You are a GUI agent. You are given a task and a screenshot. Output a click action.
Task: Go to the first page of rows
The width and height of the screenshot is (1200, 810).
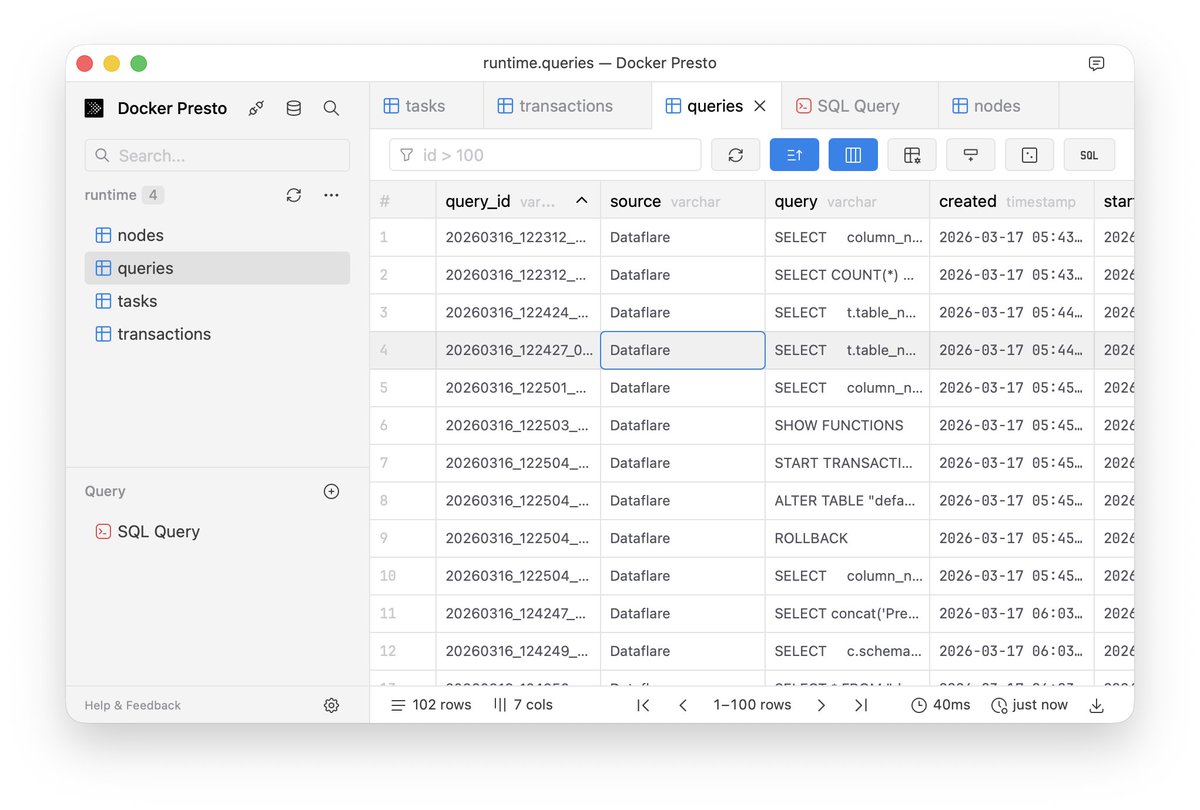pyautogui.click(x=643, y=705)
